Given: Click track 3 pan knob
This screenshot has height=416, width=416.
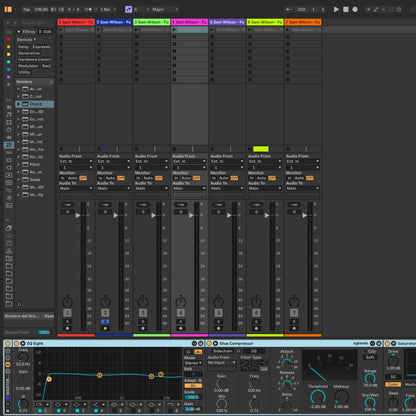Looking at the screenshot, I should [x=143, y=302].
